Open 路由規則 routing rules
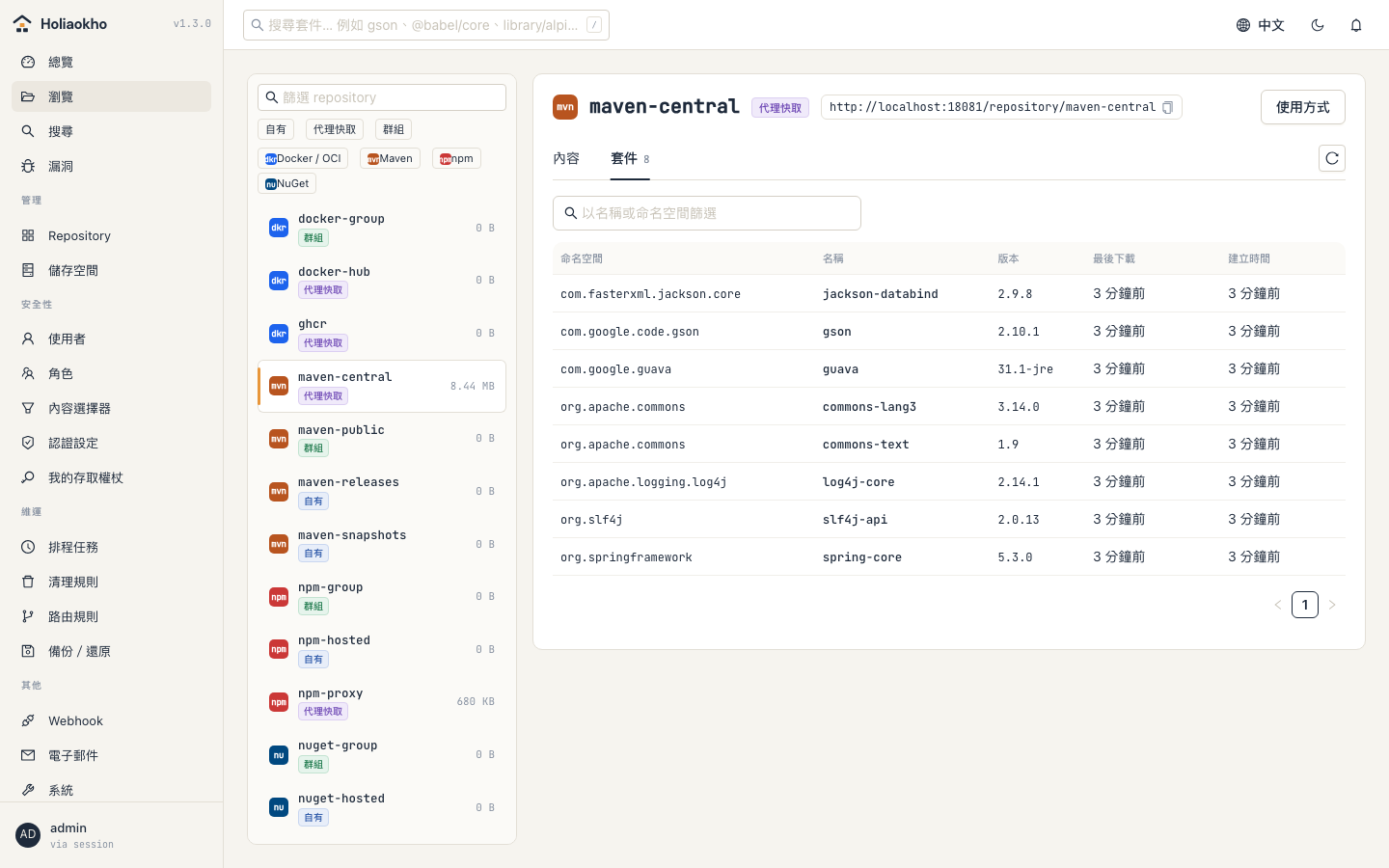 pos(111,616)
